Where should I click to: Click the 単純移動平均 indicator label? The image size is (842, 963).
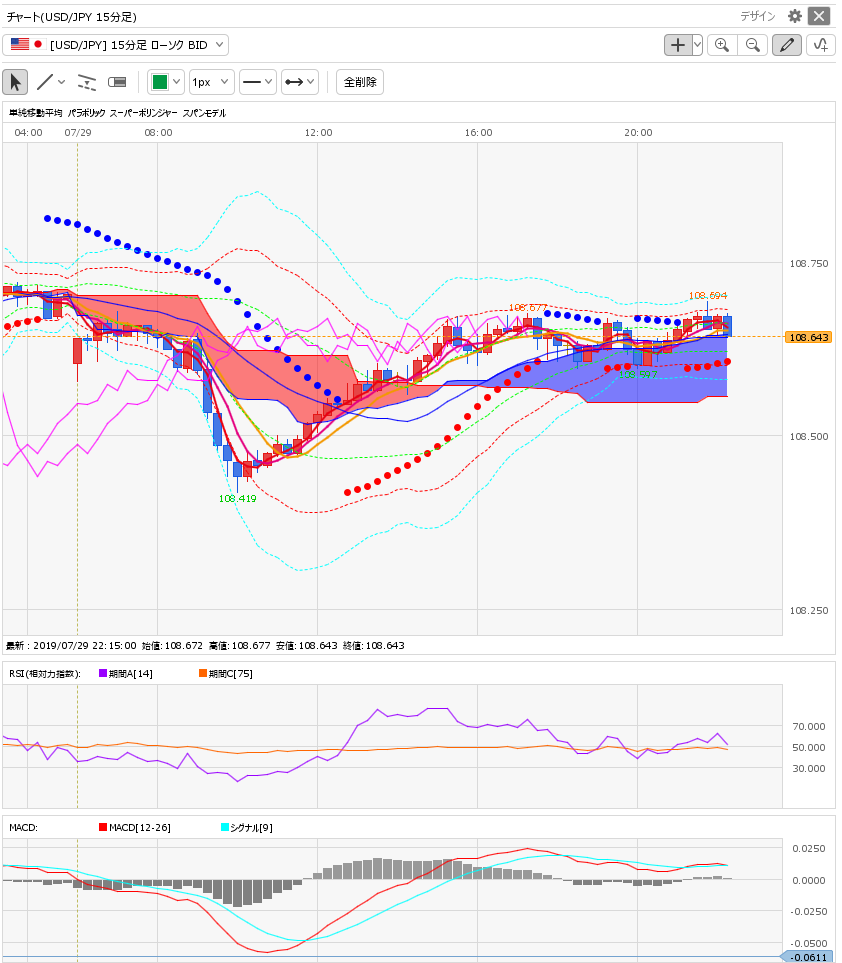click(x=36, y=113)
